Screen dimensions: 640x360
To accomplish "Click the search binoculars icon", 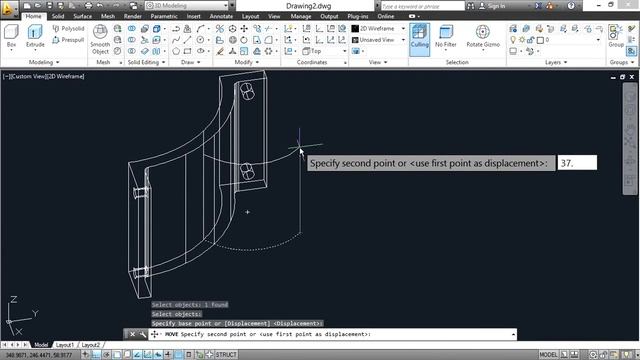I will tap(471, 6).
